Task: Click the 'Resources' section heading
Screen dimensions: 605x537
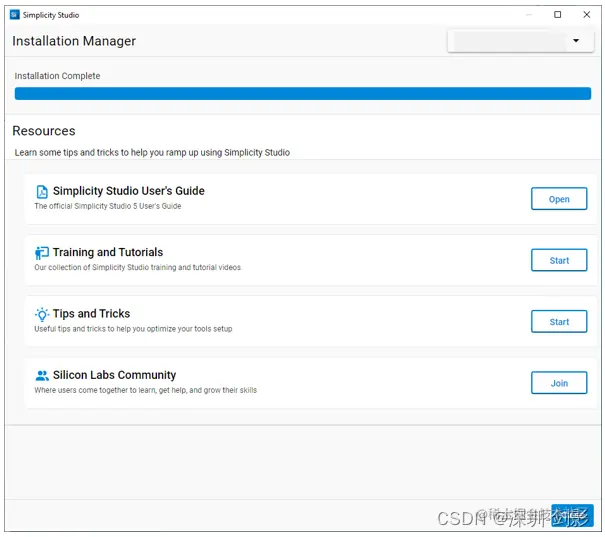Action: tap(44, 131)
